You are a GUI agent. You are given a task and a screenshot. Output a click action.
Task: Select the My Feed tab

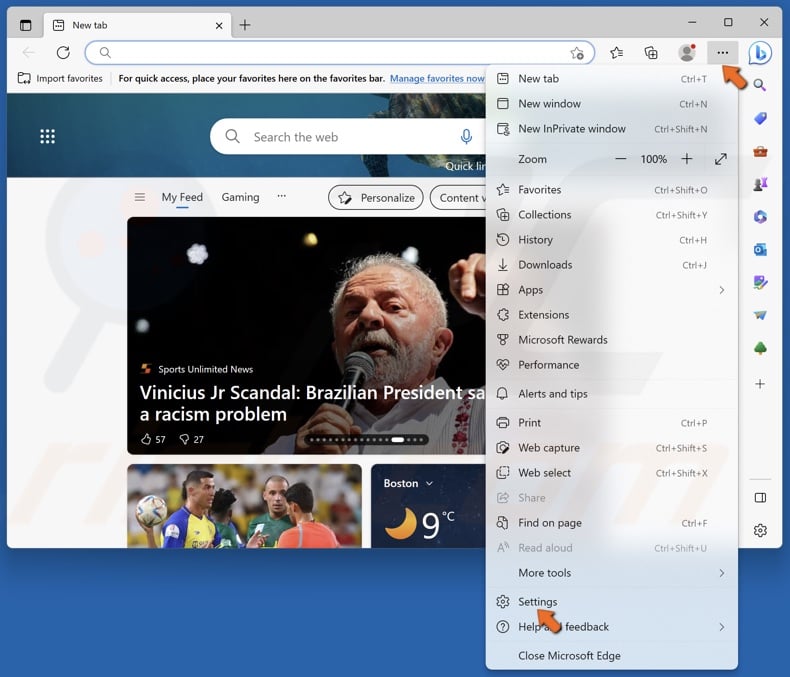click(182, 197)
